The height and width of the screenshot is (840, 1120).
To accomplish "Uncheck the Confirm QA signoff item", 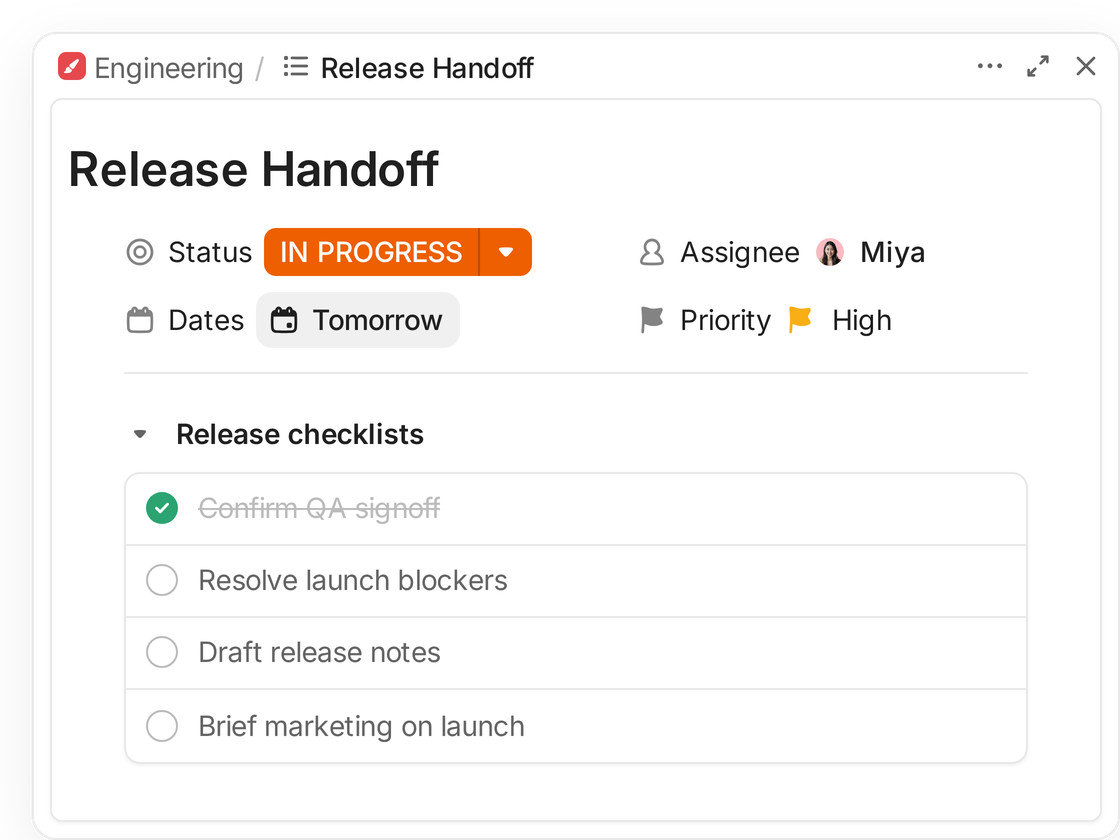I will (x=162, y=509).
